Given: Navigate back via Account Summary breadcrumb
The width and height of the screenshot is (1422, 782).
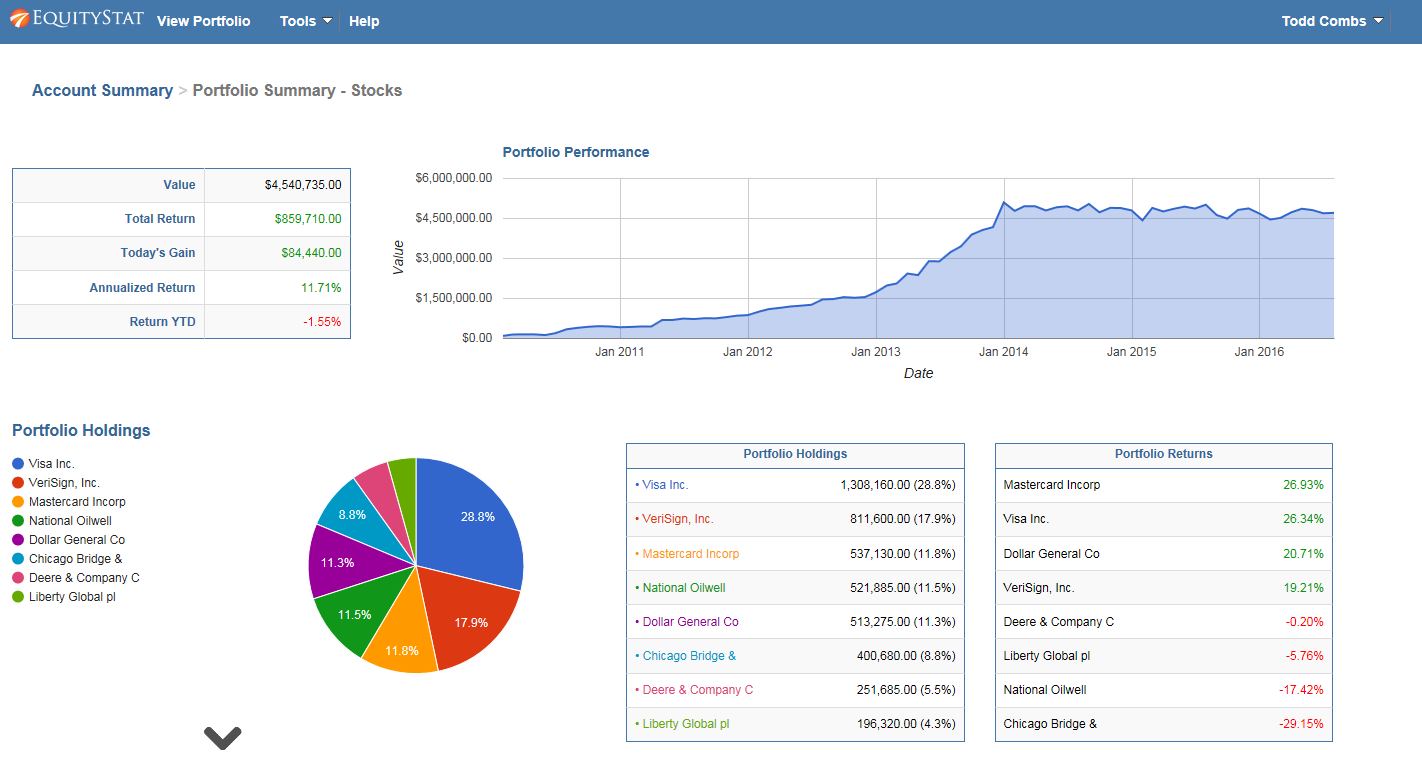Looking at the screenshot, I should [102, 90].
